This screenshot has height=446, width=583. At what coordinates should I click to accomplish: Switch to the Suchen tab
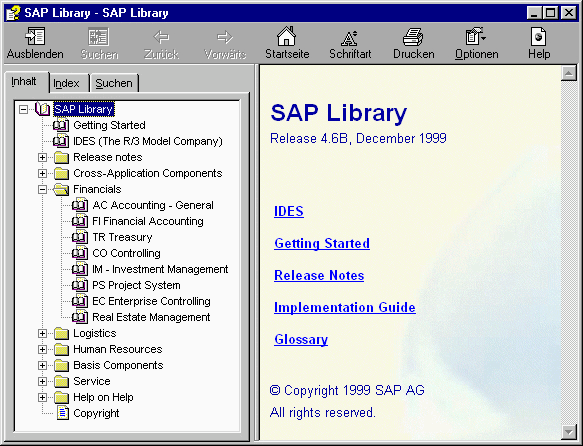[114, 83]
